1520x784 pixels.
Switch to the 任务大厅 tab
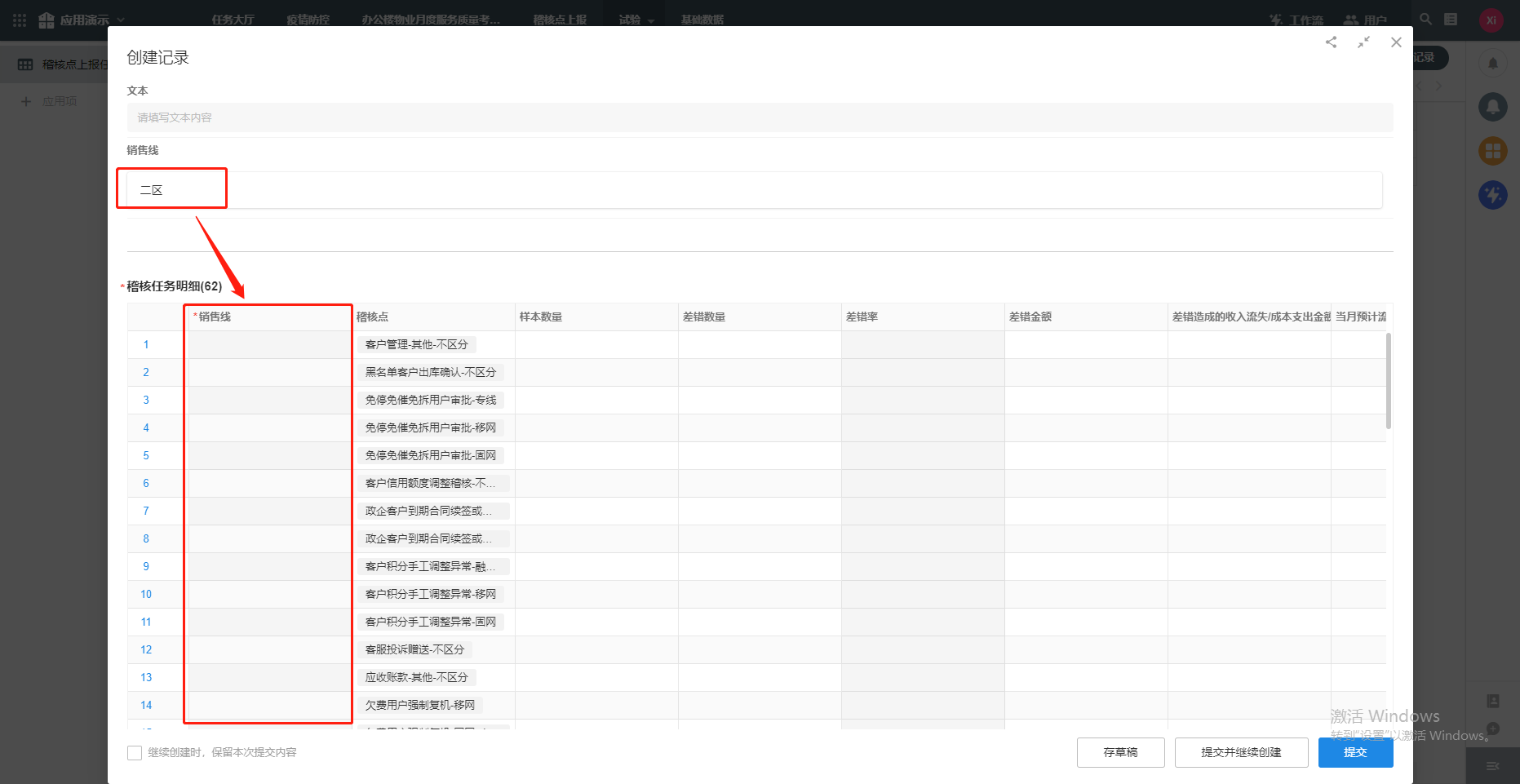(233, 20)
